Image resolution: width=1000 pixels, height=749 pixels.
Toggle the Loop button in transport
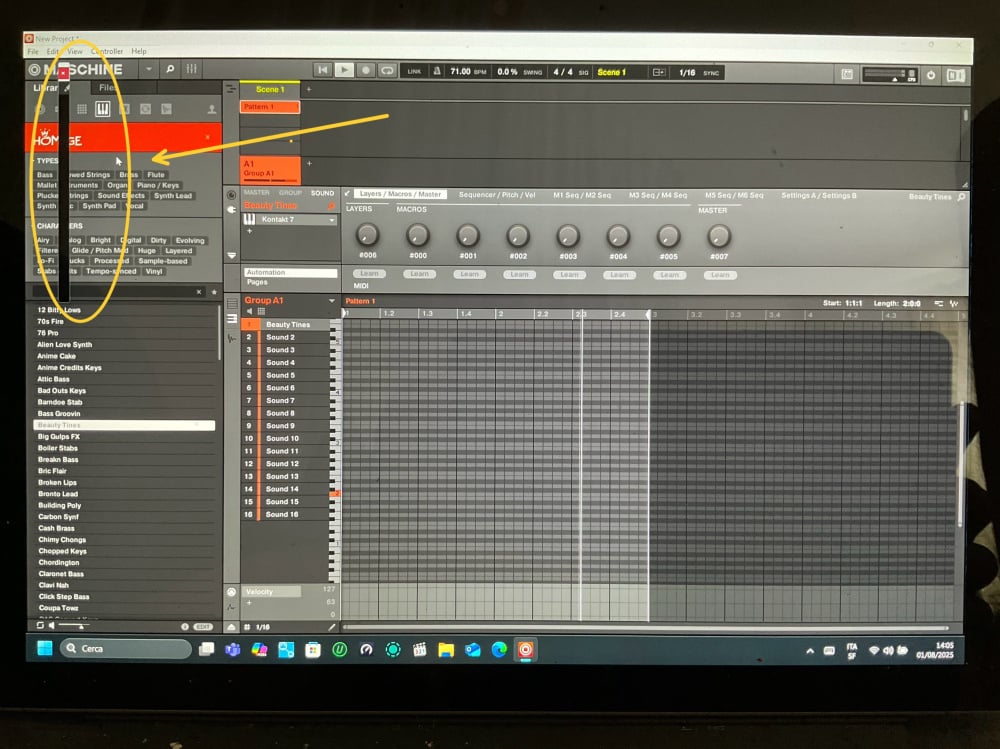tap(387, 70)
